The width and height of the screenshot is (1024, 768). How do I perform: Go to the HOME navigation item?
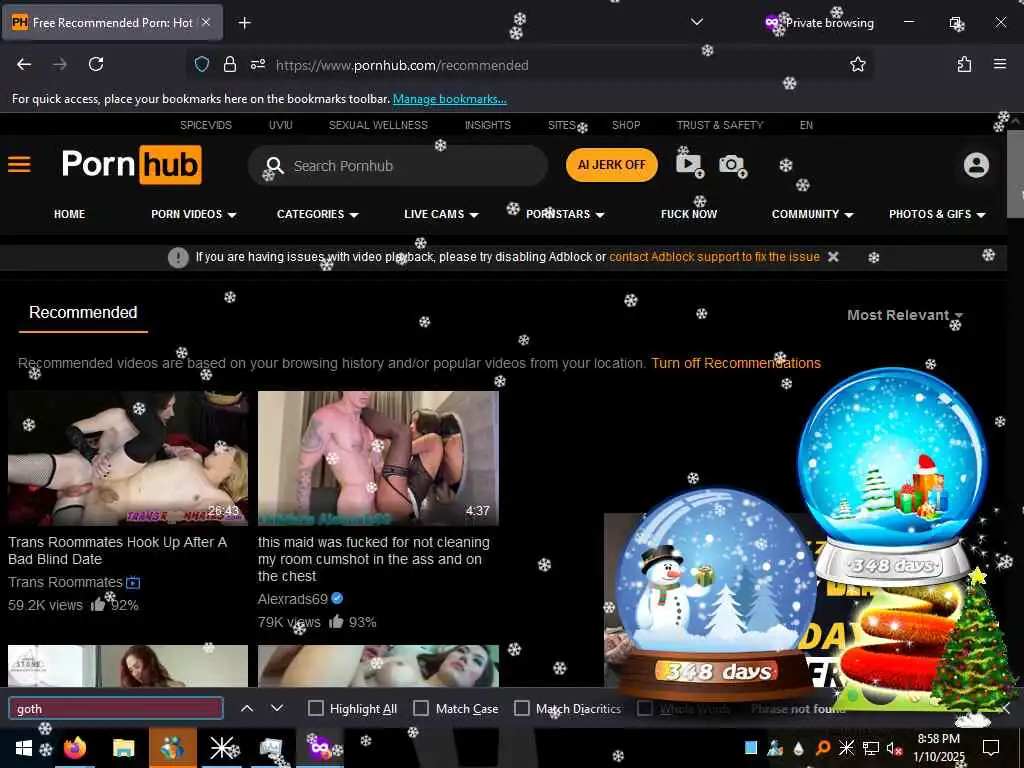[x=69, y=214]
